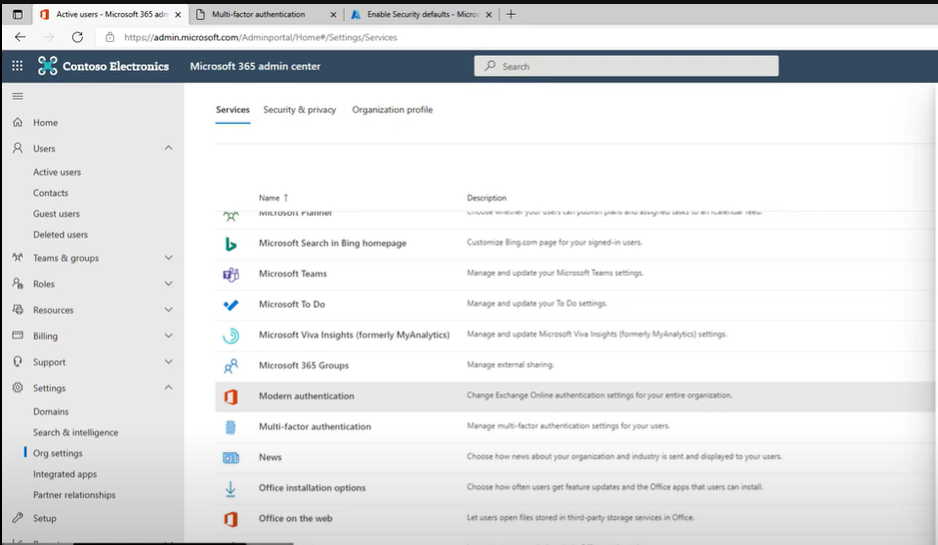Click the Contoso Electronics drone logo
Viewport: 938px width, 545px height.
(48, 66)
